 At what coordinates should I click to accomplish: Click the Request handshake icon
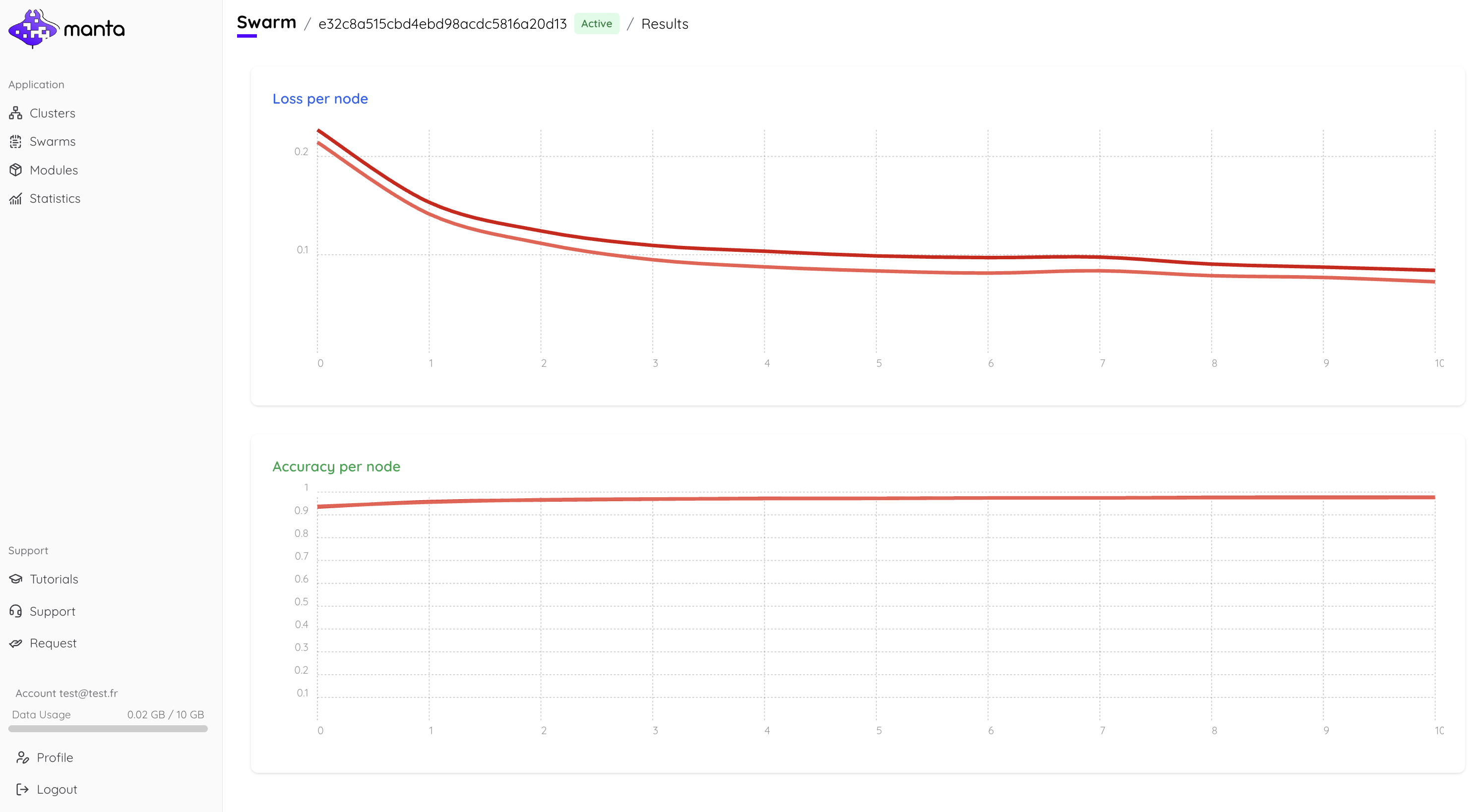click(x=15, y=643)
